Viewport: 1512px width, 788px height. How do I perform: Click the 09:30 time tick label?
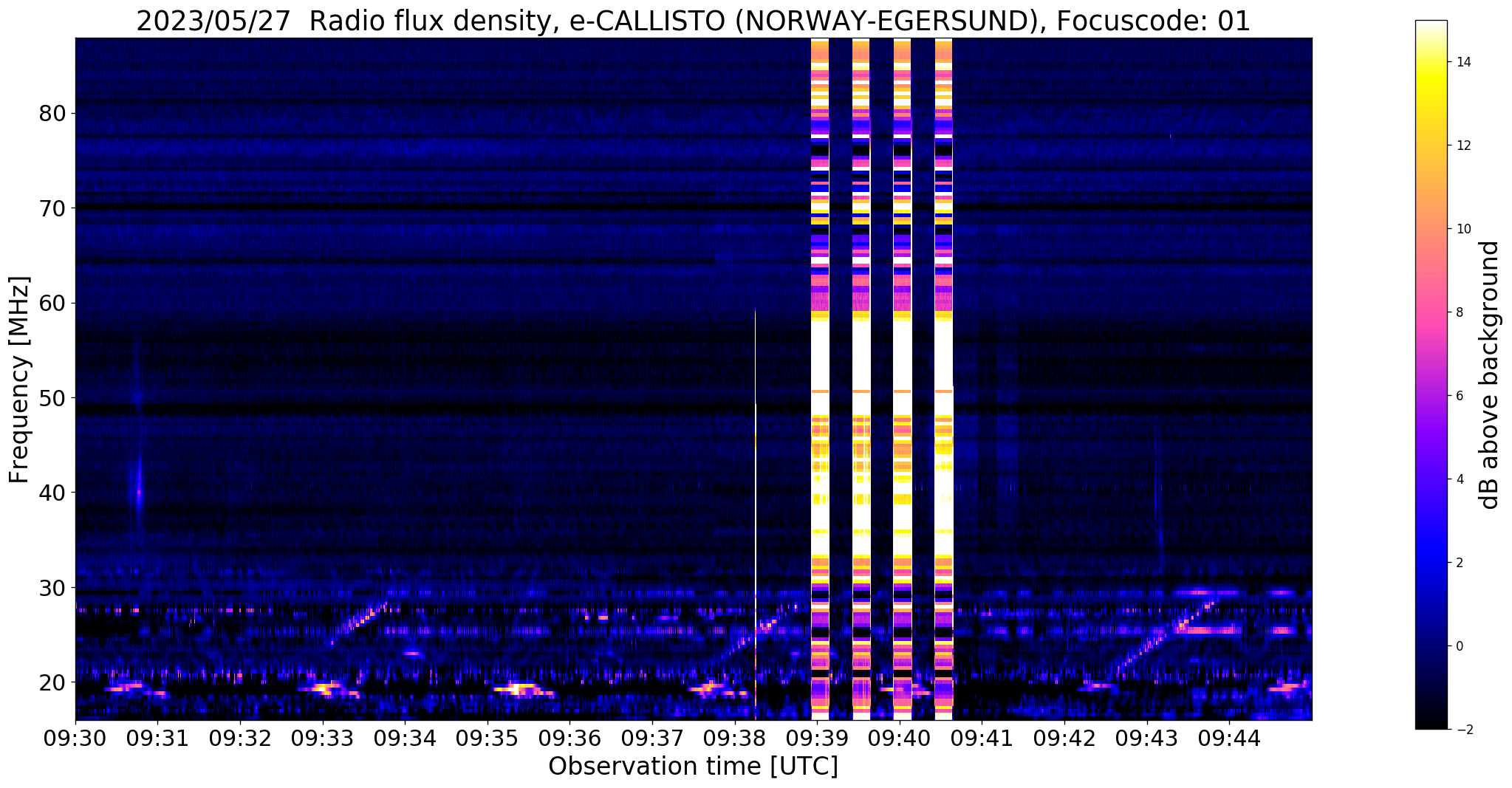[75, 739]
